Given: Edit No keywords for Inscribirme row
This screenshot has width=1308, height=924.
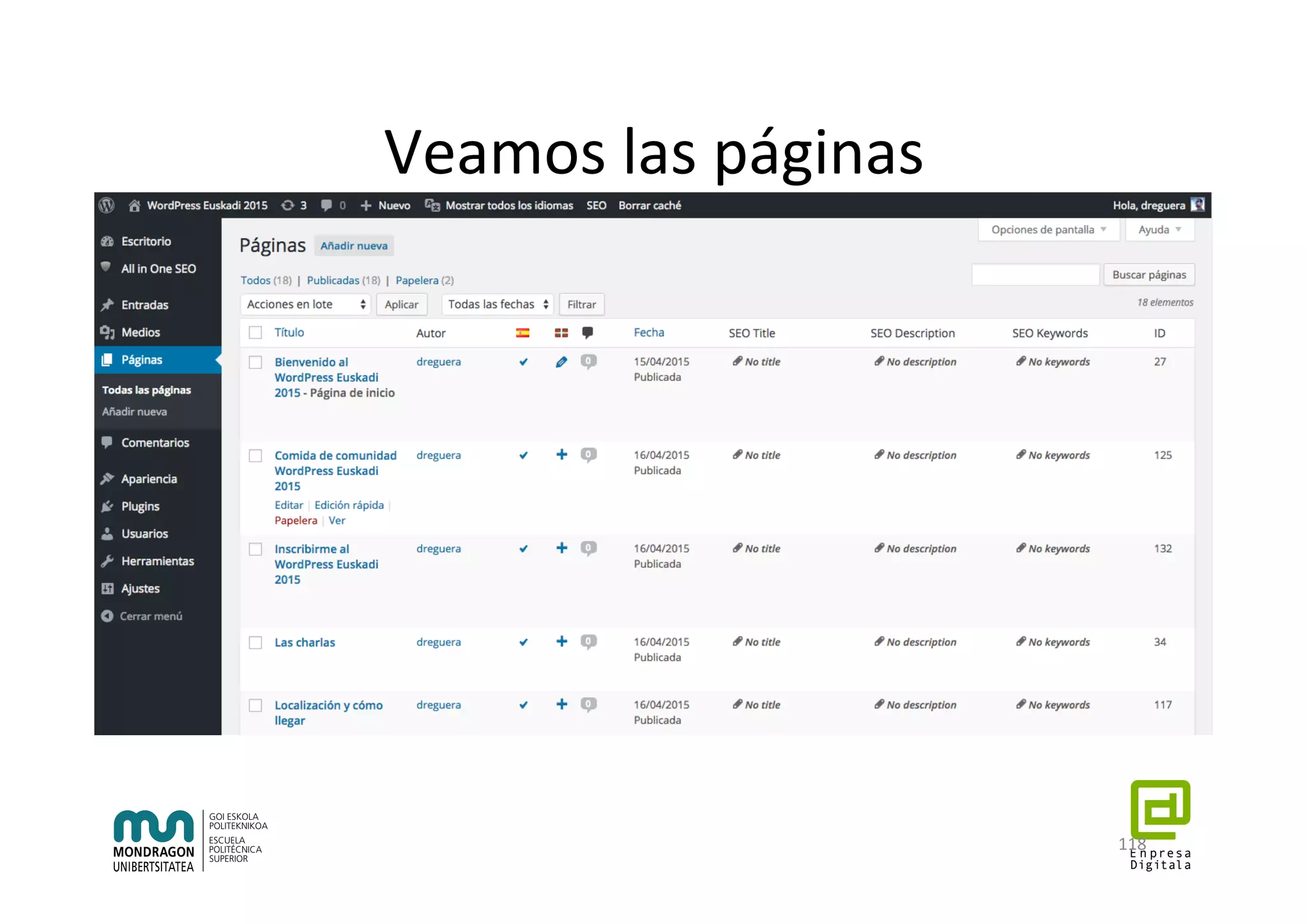Looking at the screenshot, I should 1053,549.
